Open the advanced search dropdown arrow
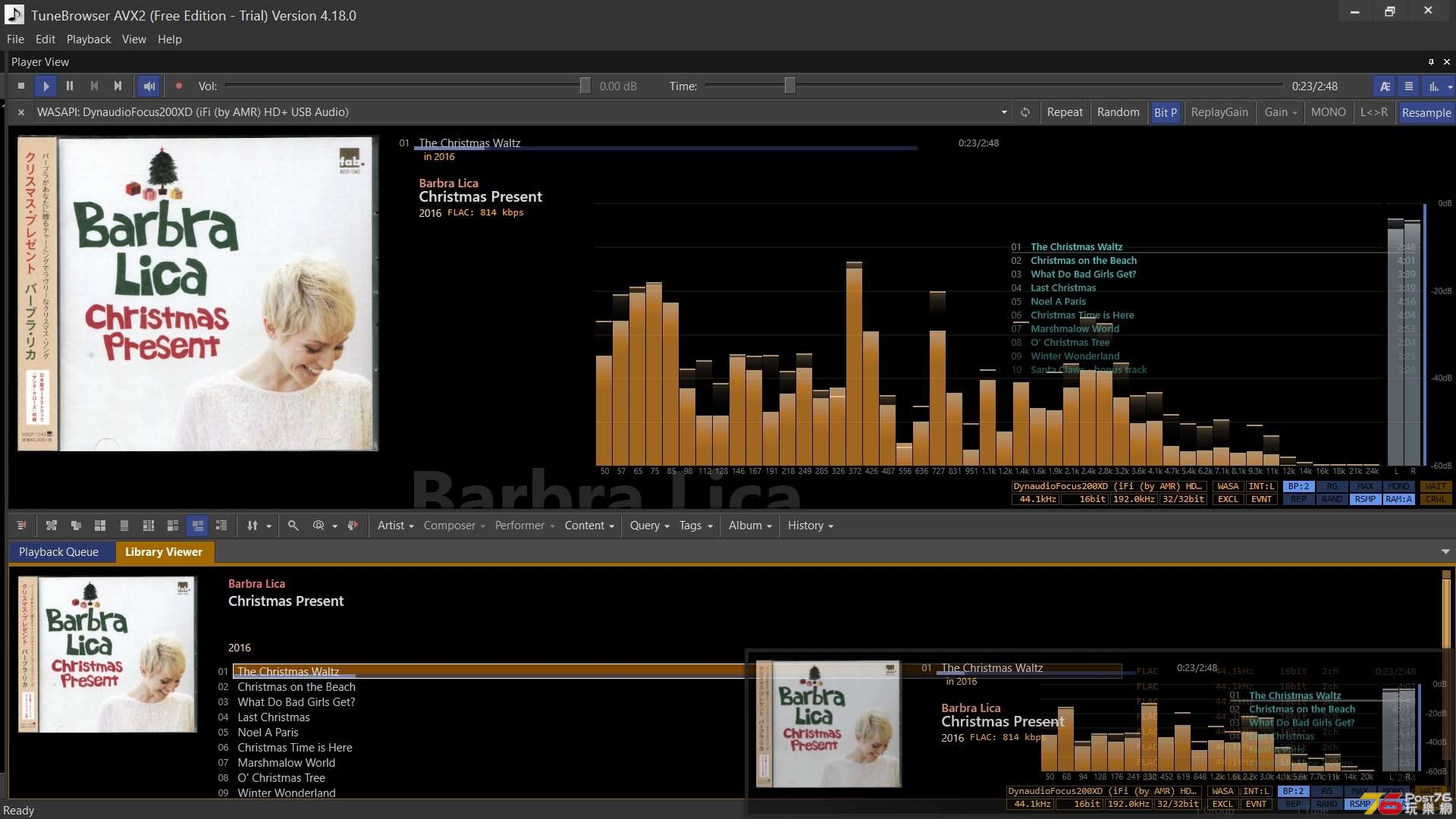 pos(334,526)
